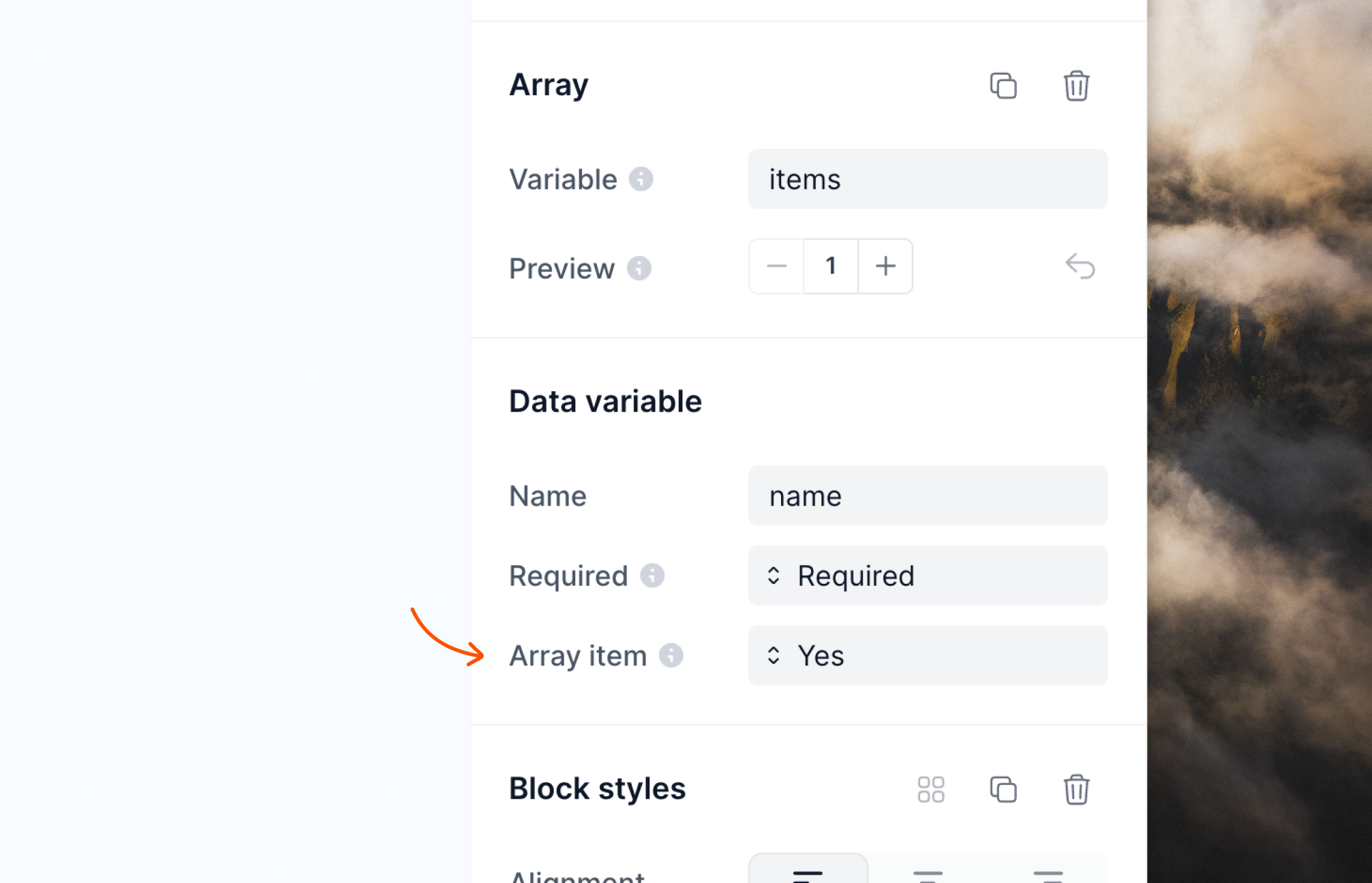Duplicate the Array block
This screenshot has height=883, width=1372.
pos(1003,86)
